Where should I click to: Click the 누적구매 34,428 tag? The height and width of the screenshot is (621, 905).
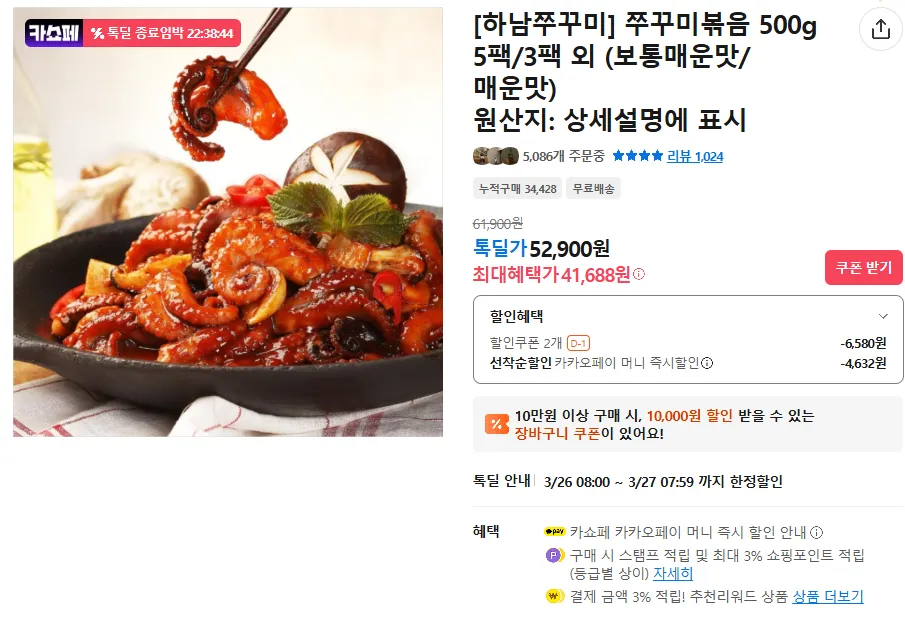pos(518,189)
